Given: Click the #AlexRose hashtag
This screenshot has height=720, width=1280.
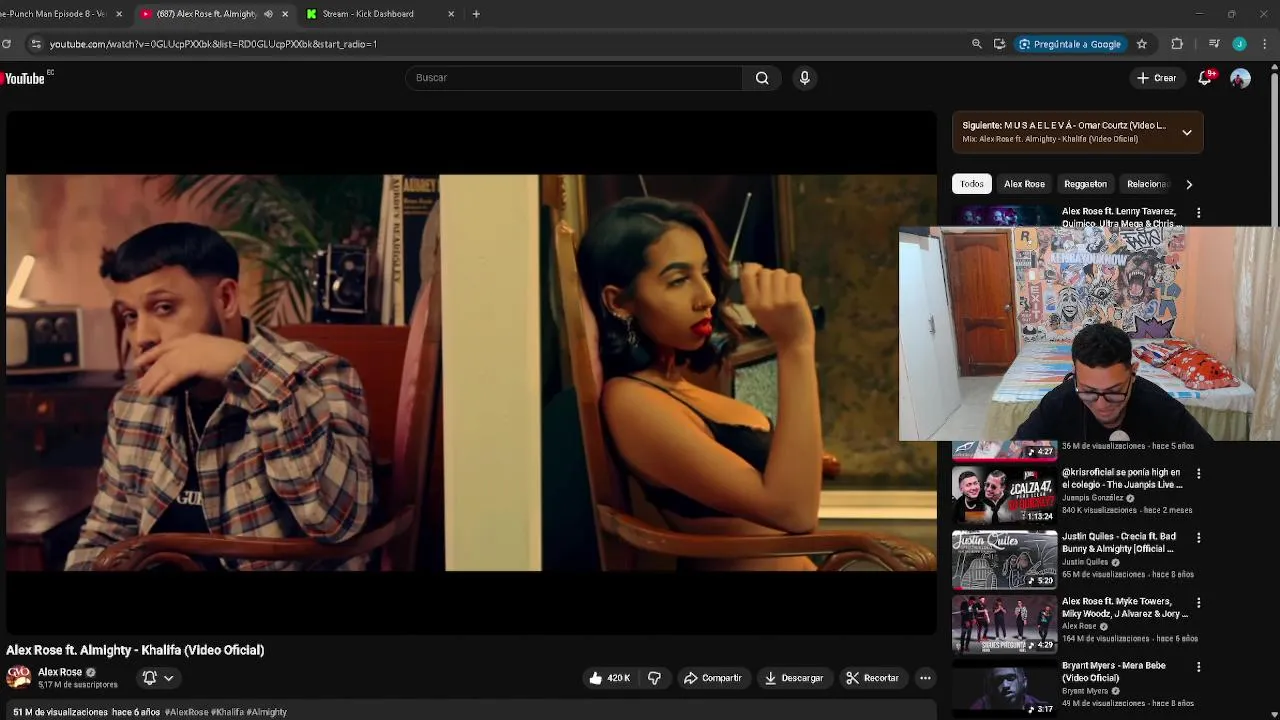Looking at the screenshot, I should coord(189,712).
